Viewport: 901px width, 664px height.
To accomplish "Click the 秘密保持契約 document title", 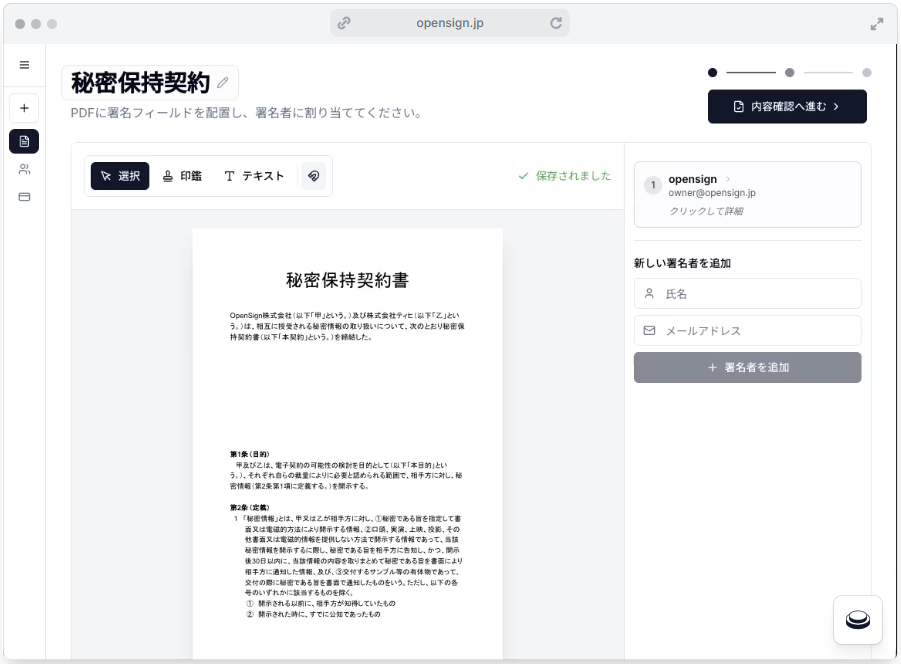I will click(x=141, y=83).
